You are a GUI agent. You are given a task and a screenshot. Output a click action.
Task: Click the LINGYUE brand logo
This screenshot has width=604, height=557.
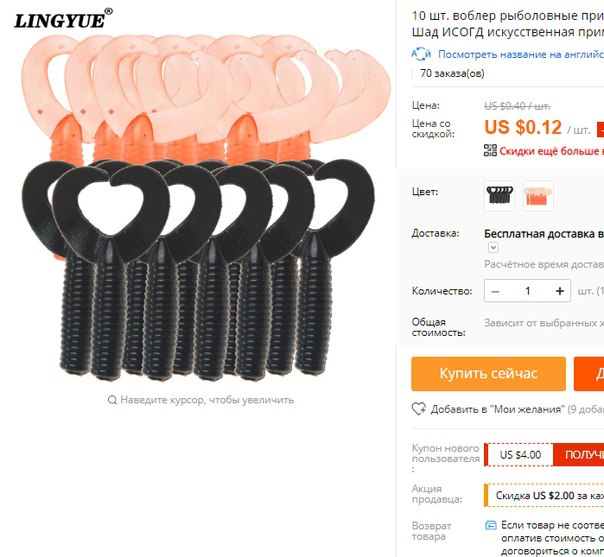point(63,18)
